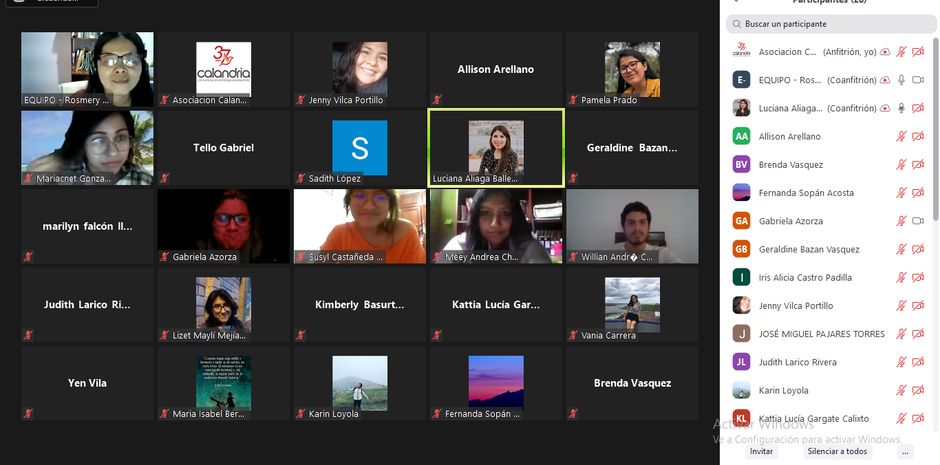This screenshot has width=940, height=465.
Task: Click camera-off icon for Allison Arellano row
Action: pyautogui.click(x=918, y=137)
